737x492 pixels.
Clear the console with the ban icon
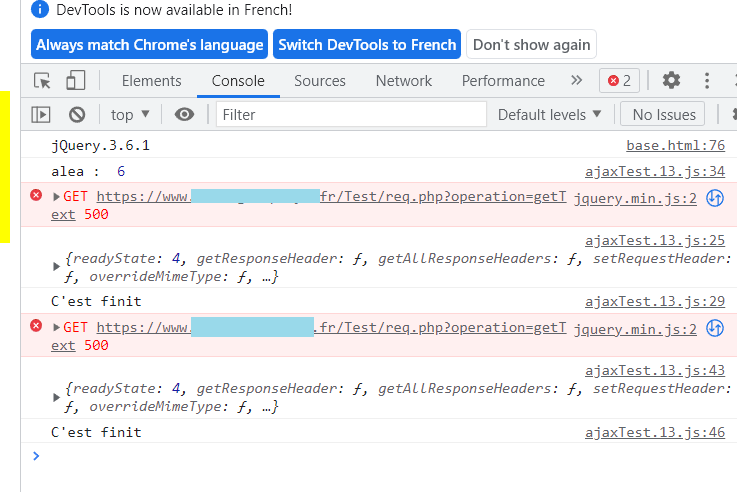click(77, 115)
